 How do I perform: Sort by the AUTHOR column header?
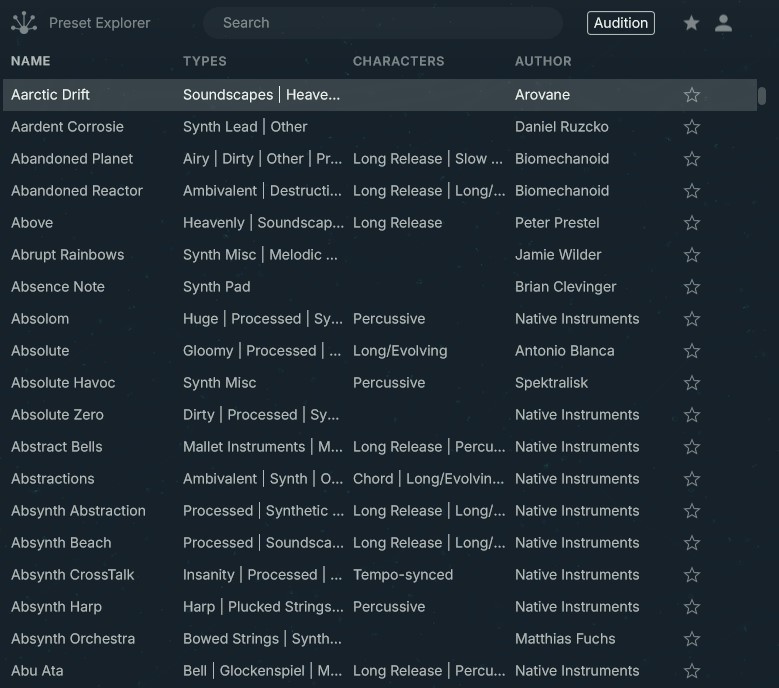pyautogui.click(x=543, y=61)
